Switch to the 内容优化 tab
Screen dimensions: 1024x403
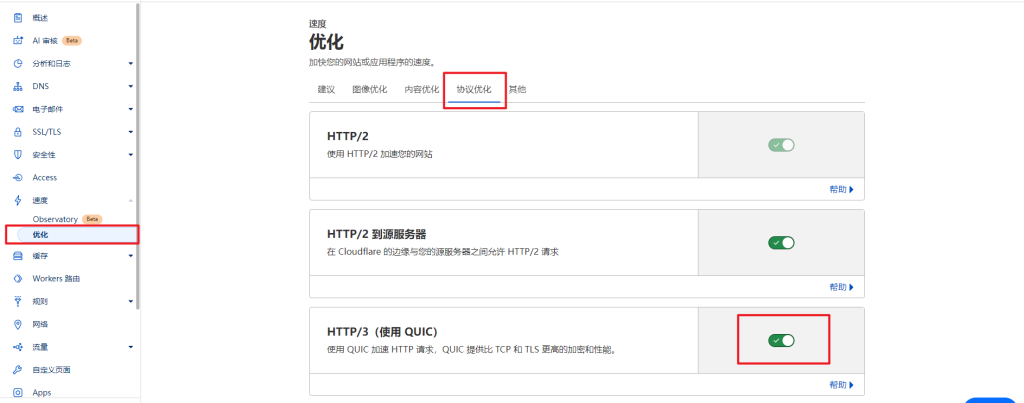(422, 89)
